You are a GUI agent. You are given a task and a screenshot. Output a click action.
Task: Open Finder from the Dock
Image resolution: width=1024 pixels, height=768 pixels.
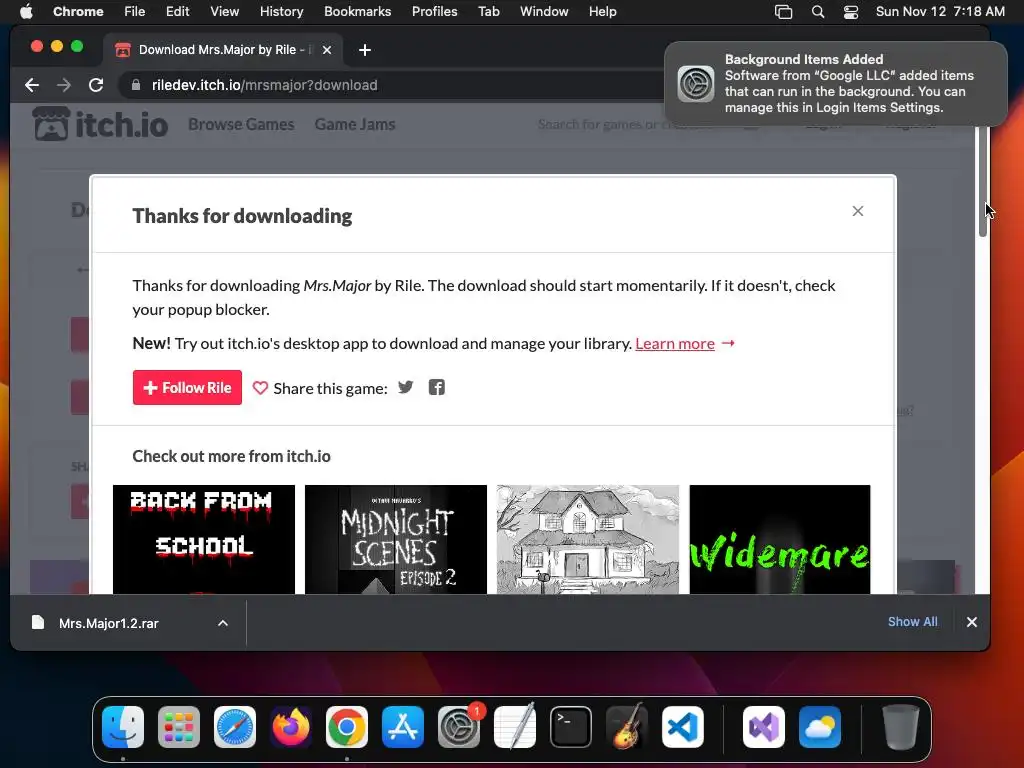pyautogui.click(x=123, y=727)
